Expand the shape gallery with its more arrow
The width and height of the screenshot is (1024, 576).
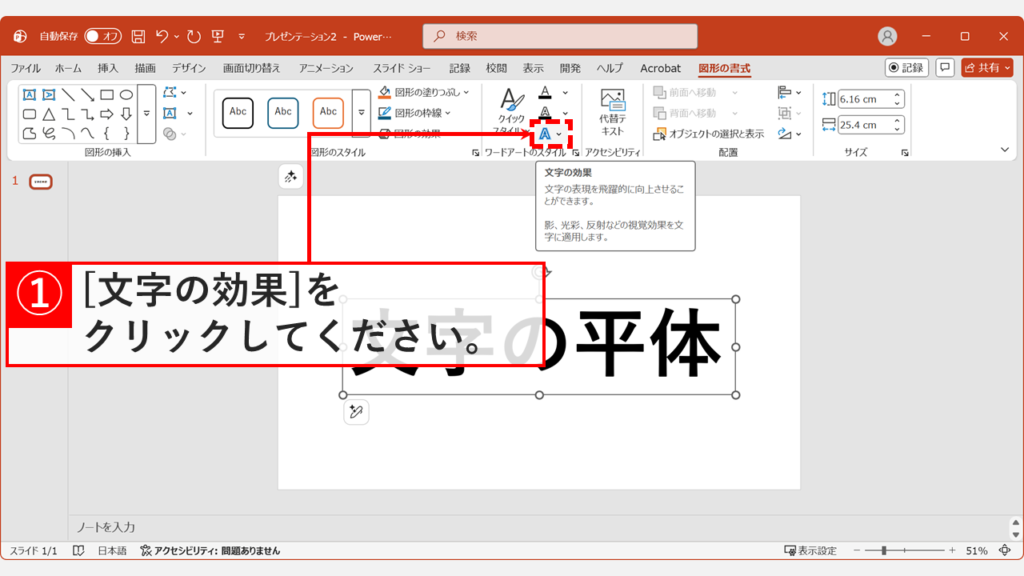[x=146, y=113]
